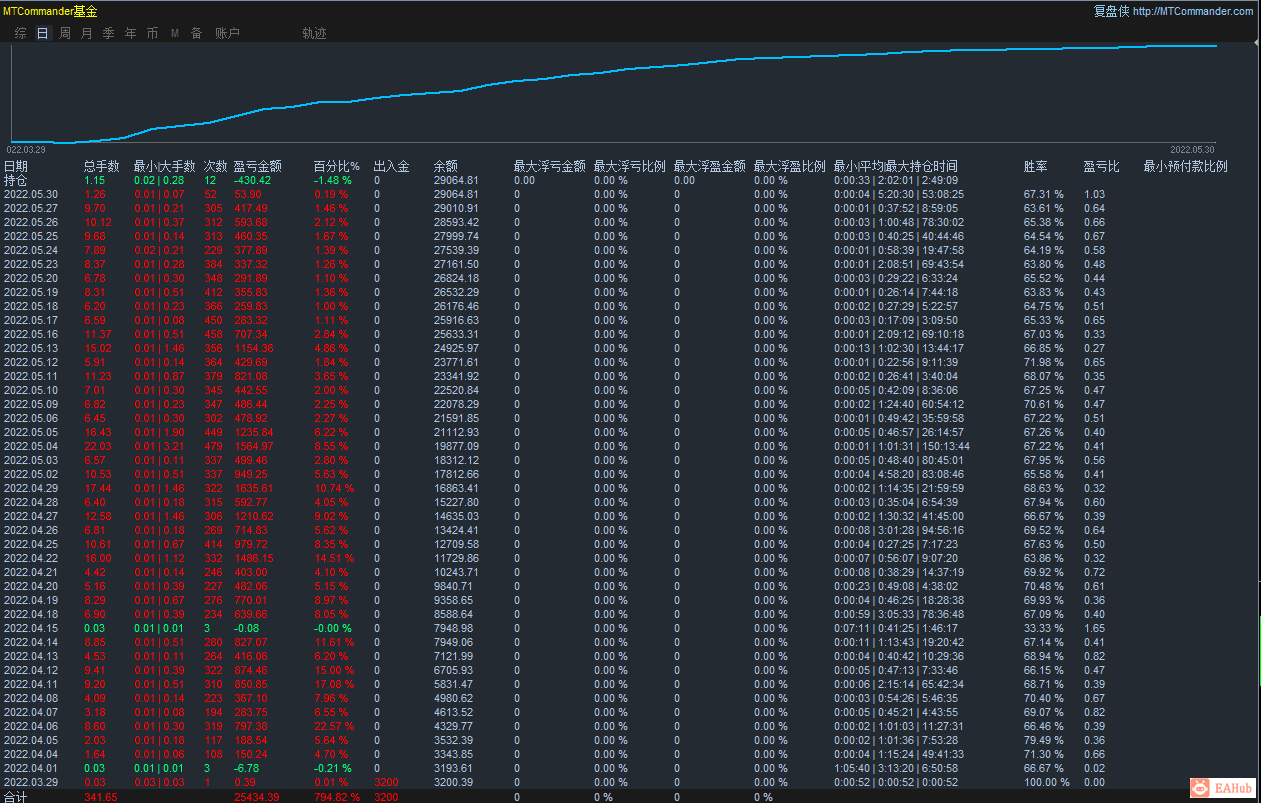Click the win rate value 100.00 %
The height and width of the screenshot is (803, 1261).
point(1046,782)
